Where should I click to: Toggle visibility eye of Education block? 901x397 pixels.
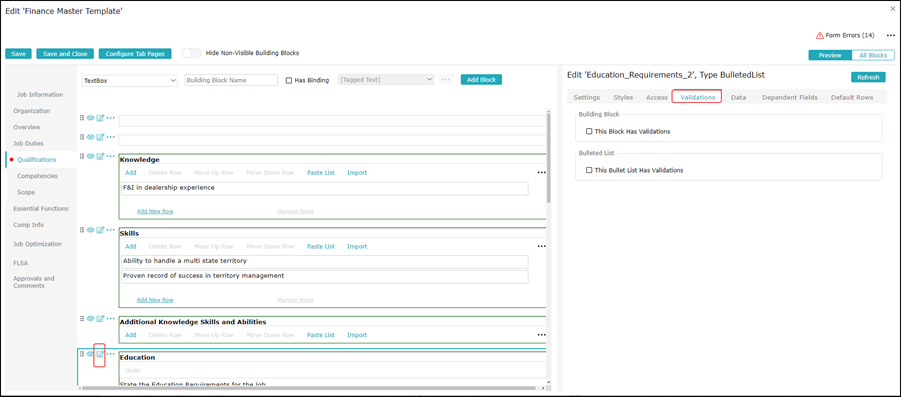tap(90, 354)
